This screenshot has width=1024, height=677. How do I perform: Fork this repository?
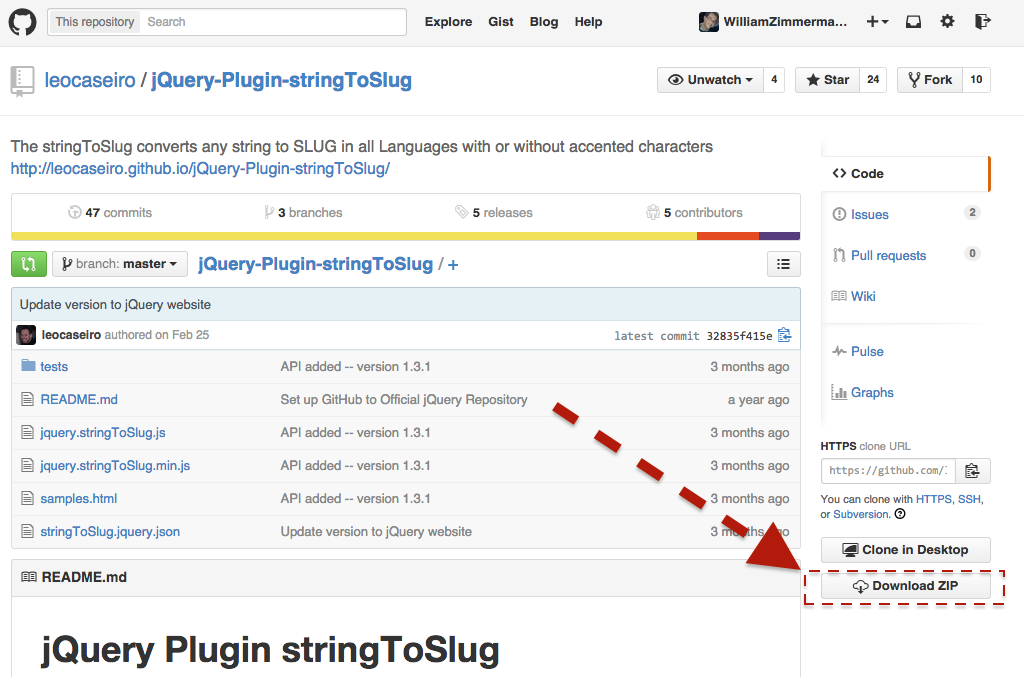(930, 80)
